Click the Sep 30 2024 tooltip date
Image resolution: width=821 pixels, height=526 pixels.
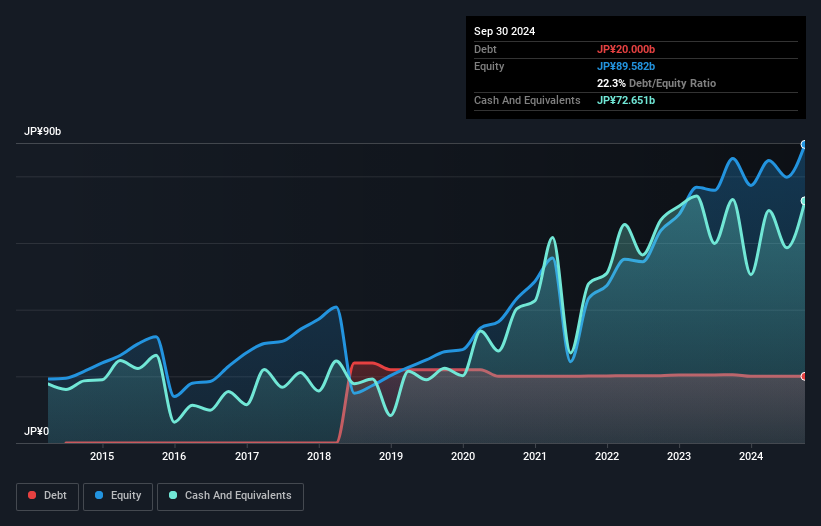click(504, 31)
